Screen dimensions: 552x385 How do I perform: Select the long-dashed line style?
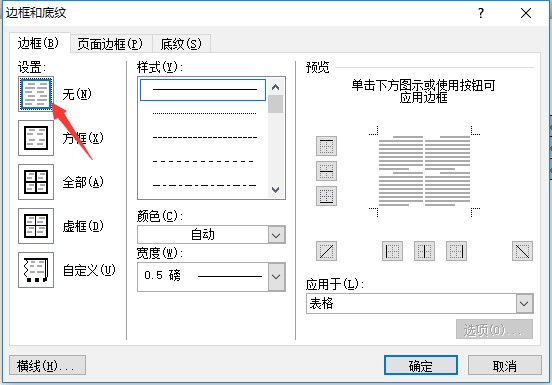[204, 162]
